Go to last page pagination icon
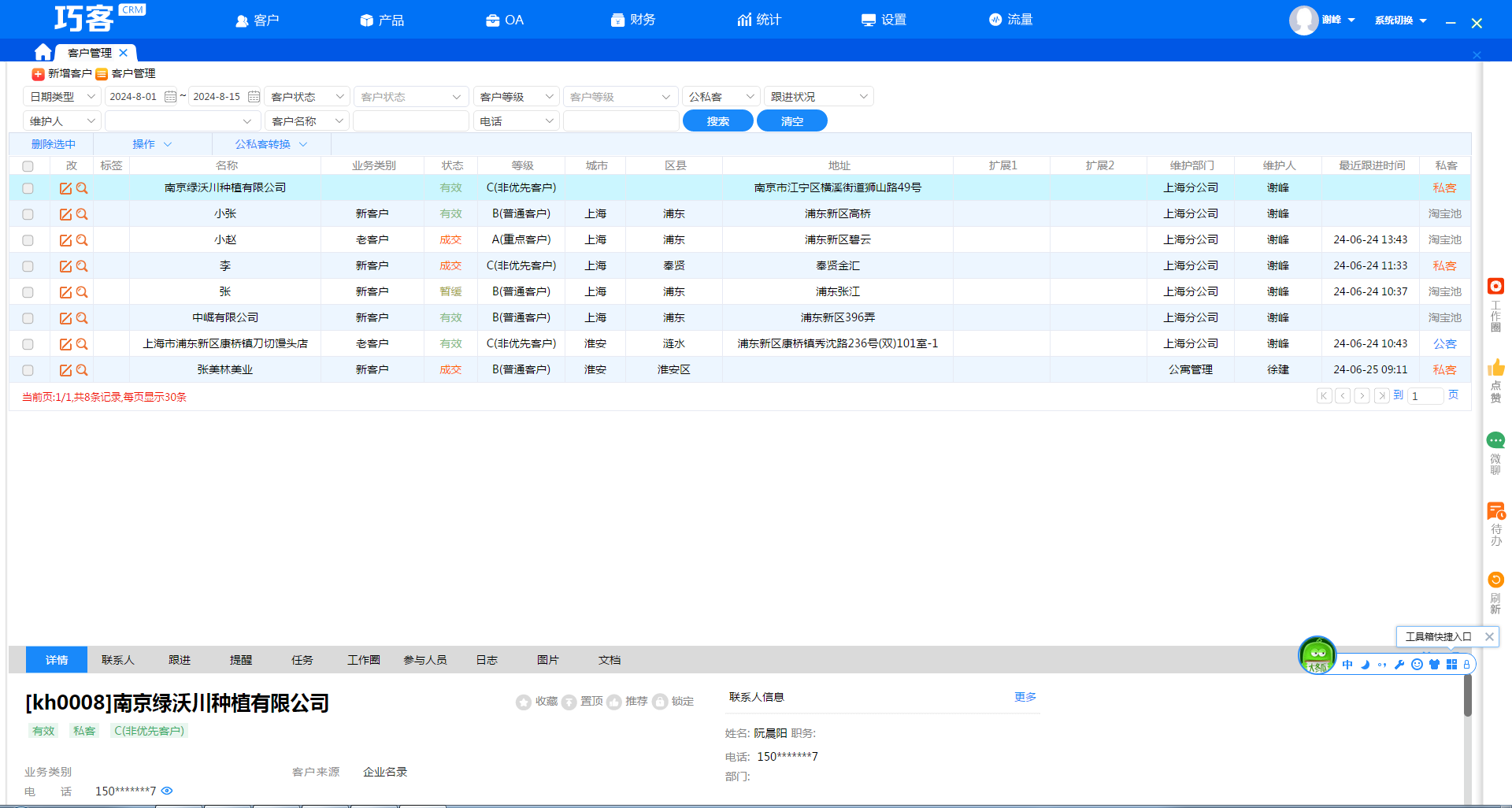The height and width of the screenshot is (808, 1512). 1381,395
